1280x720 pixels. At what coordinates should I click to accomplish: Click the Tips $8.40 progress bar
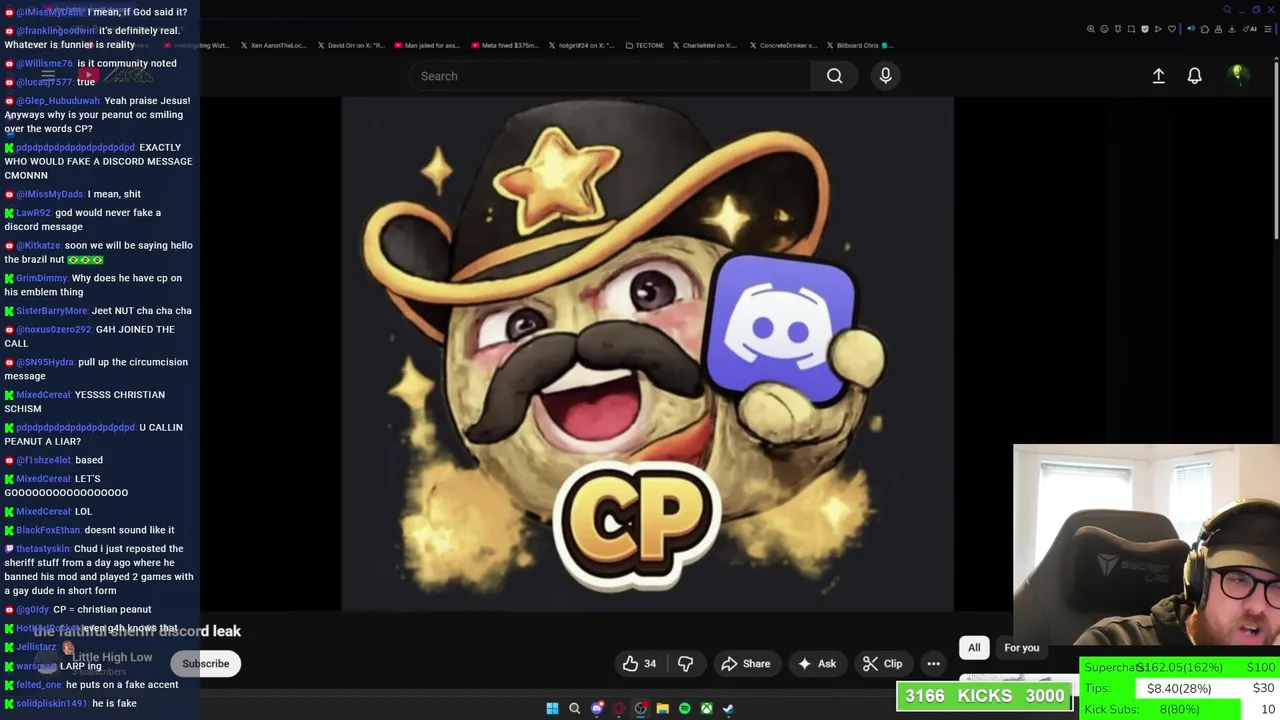(1179, 688)
